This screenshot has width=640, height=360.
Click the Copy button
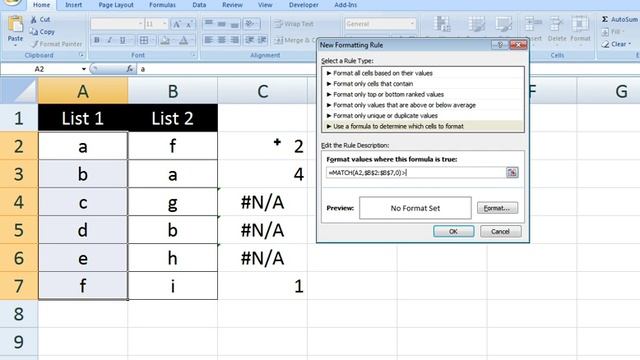coord(42,31)
